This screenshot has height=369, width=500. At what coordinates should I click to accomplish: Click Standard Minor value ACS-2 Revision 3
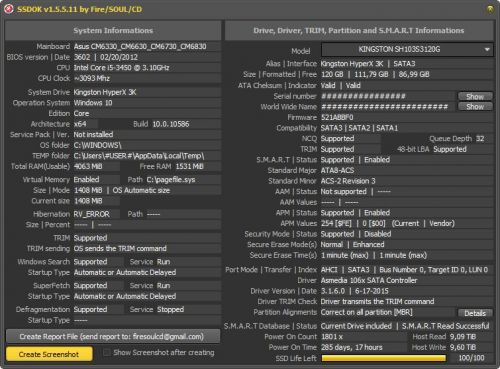coord(348,181)
